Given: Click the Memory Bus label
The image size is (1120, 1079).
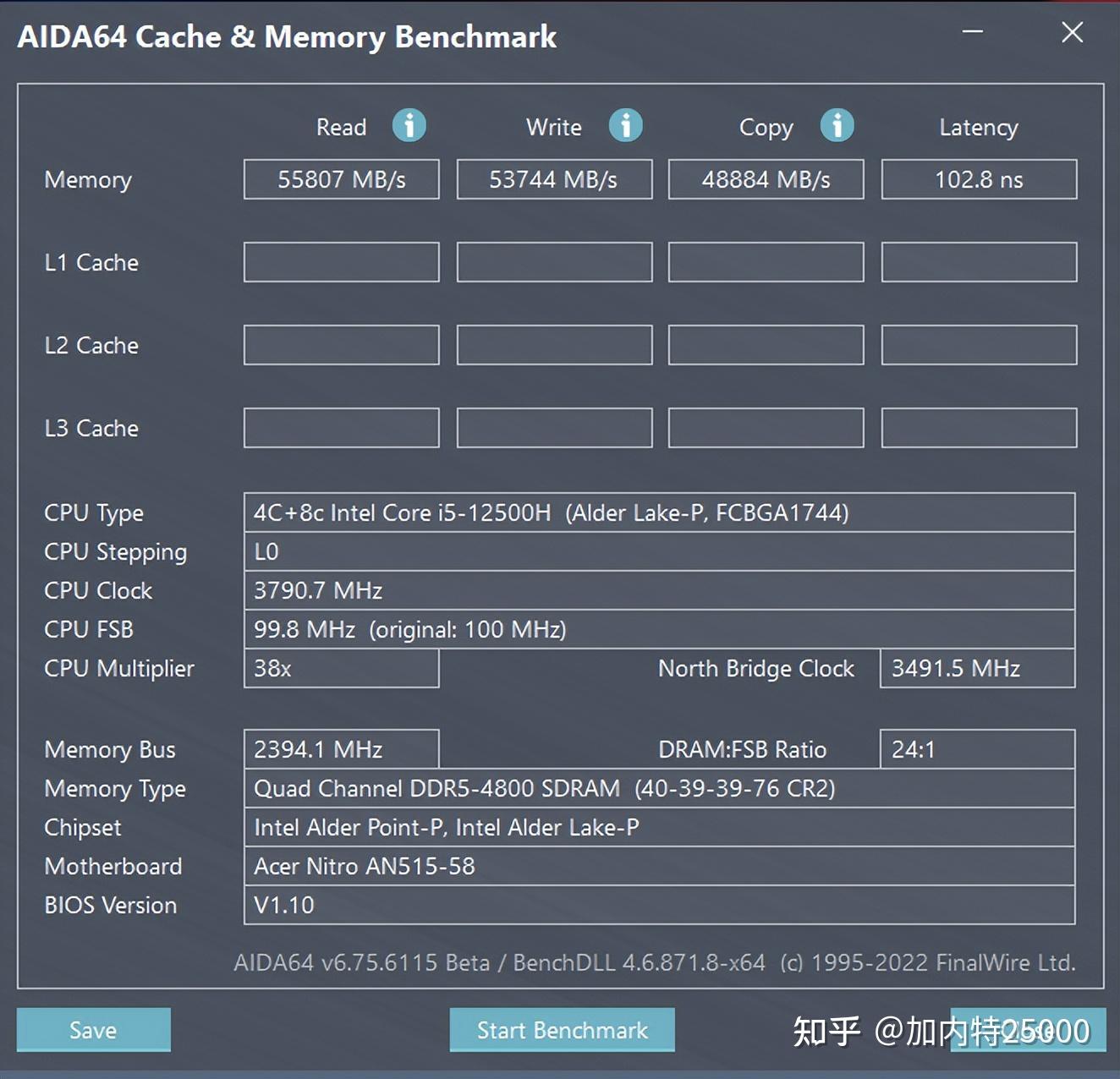Looking at the screenshot, I should pos(110,750).
